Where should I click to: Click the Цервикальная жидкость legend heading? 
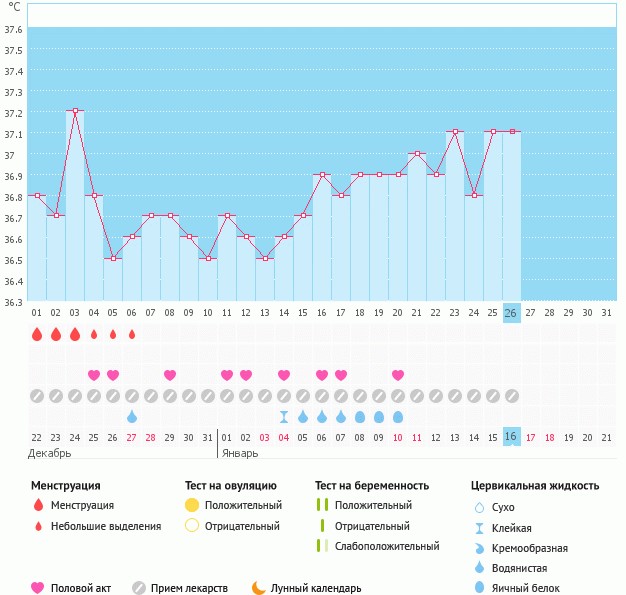535,485
